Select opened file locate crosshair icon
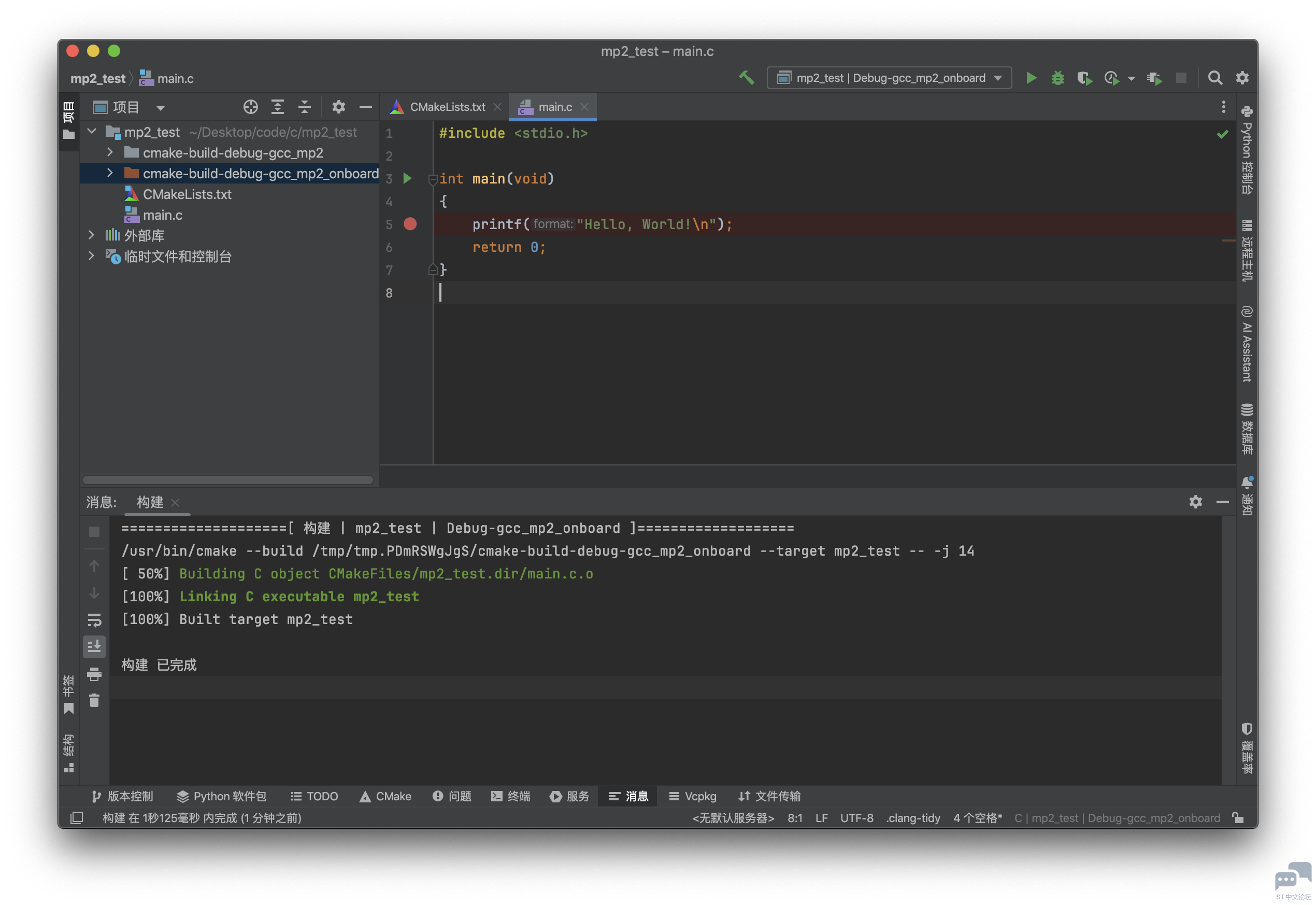 click(x=250, y=107)
